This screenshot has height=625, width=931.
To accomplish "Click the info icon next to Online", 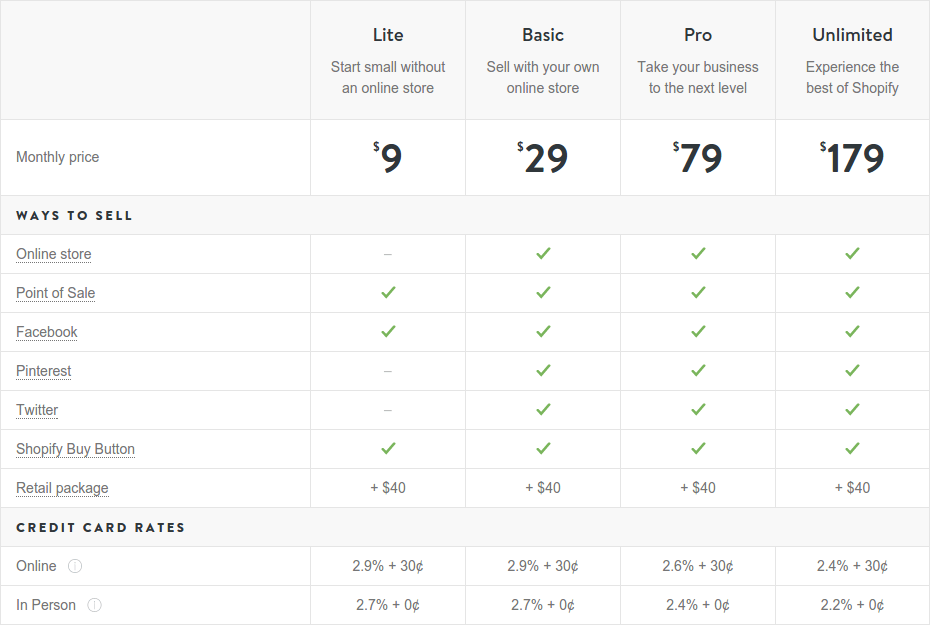I will pos(75,566).
